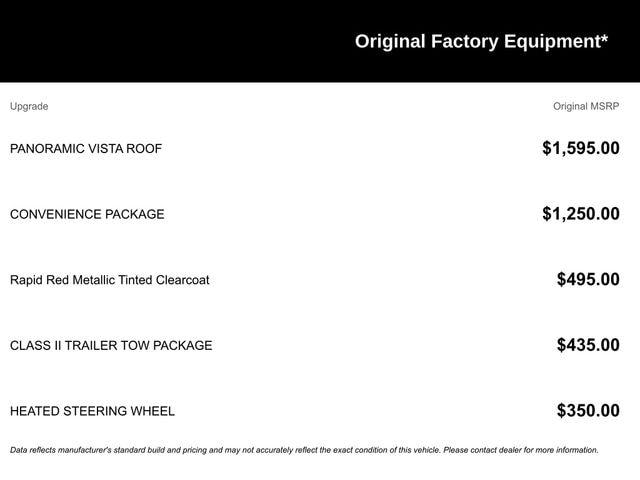
Task: Click the word 'WHEEL' in the last upgrade
Action: tap(153, 411)
